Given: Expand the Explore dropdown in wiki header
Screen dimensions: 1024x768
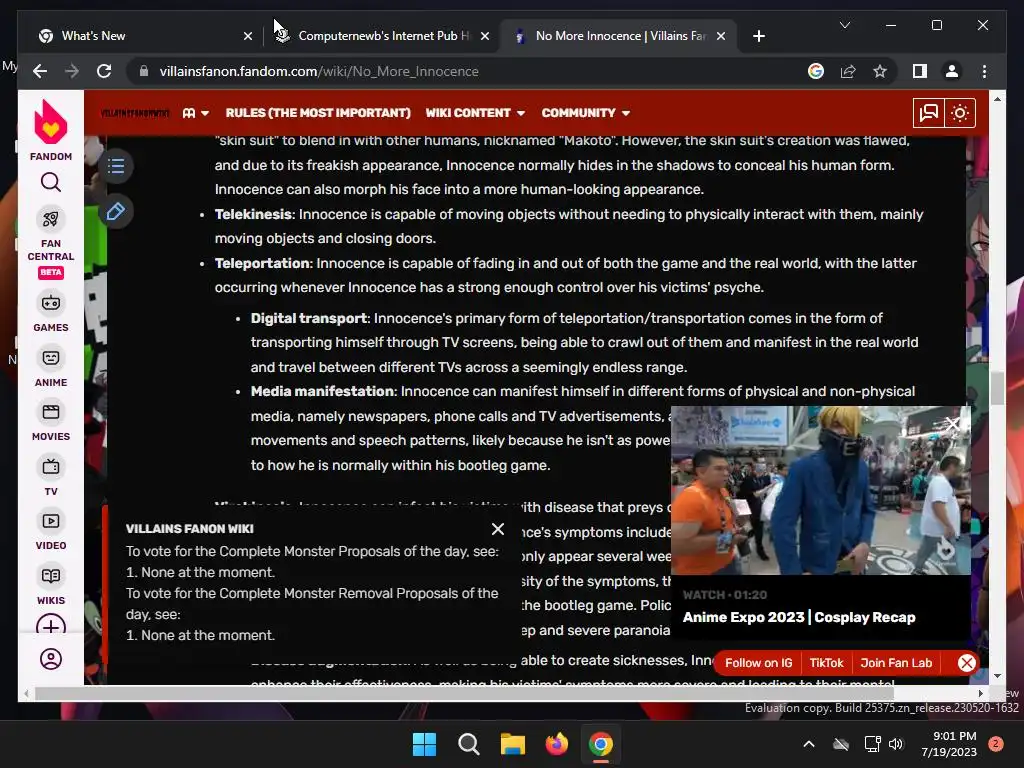Looking at the screenshot, I should 196,113.
